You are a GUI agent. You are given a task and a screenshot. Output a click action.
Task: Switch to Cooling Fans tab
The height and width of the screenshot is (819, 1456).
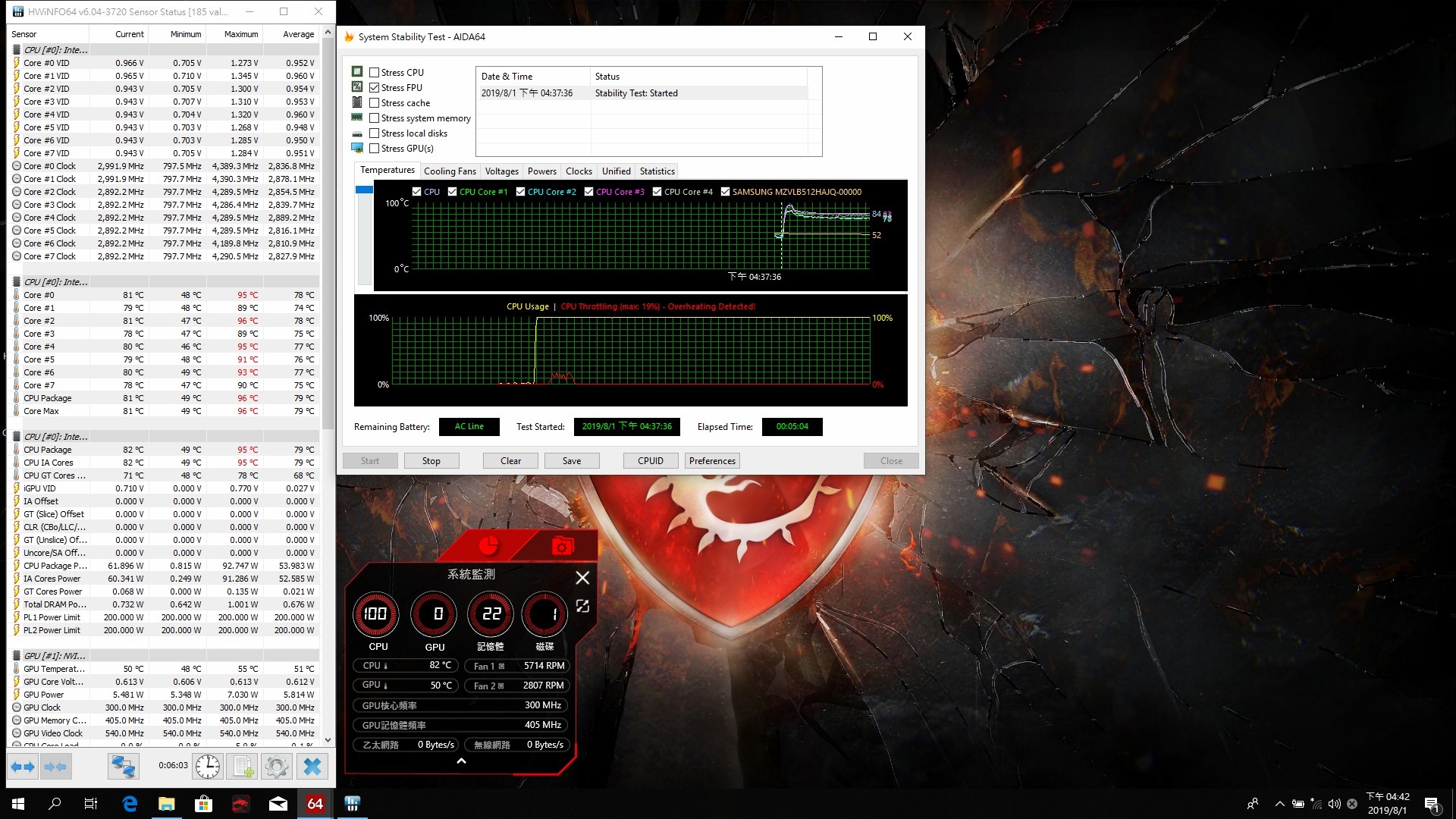[x=450, y=171]
